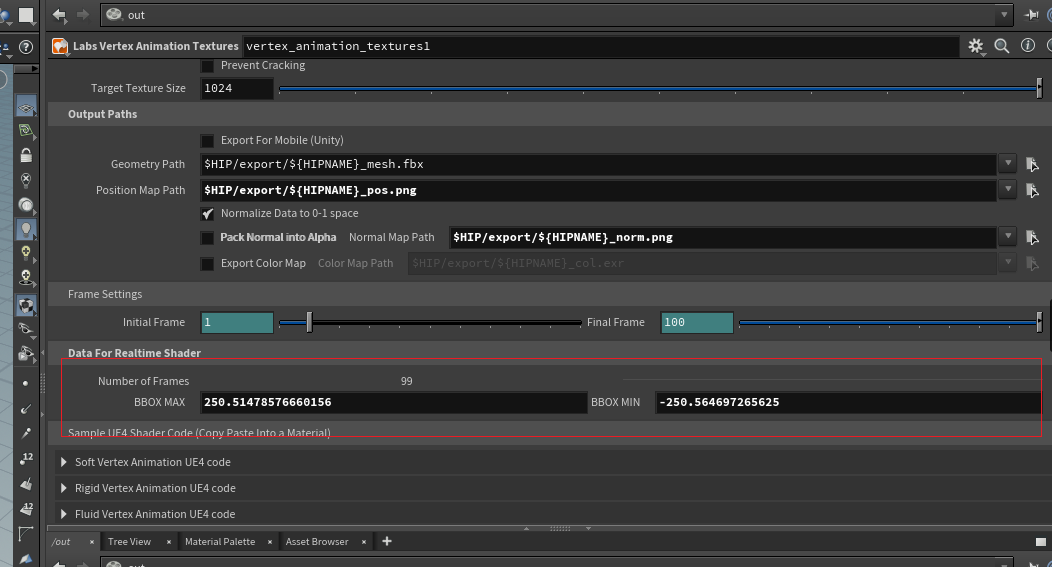Maximize pane using the white square icon
Screen dimensions: 1052x567
[1041, 542]
